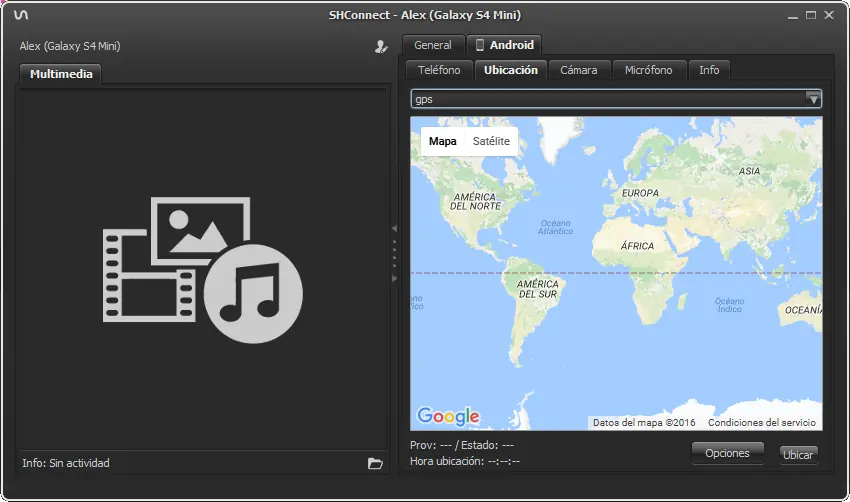Image resolution: width=850 pixels, height=502 pixels.
Task: Collapse panel with the left splitter arrow
Action: click(394, 229)
